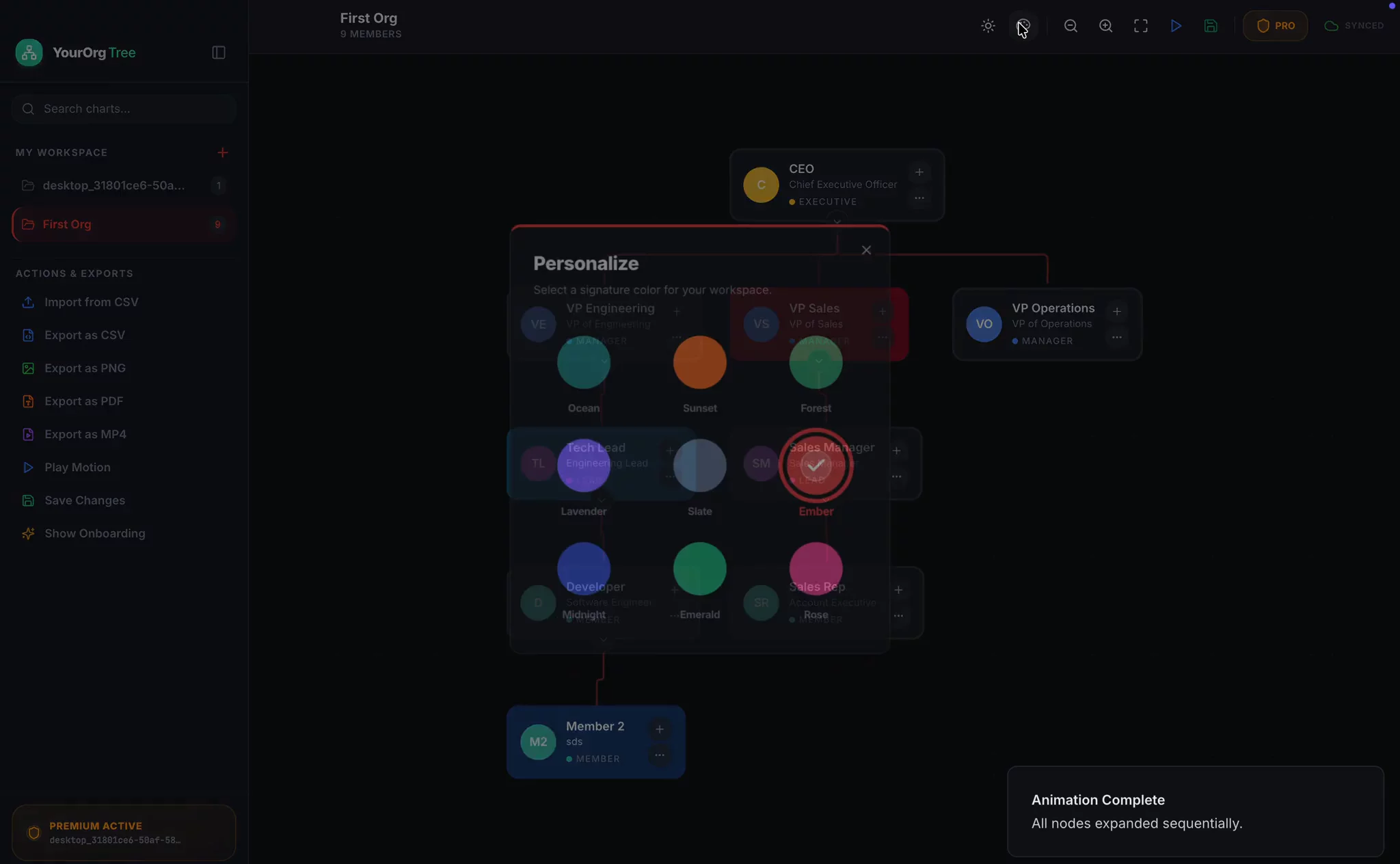Image resolution: width=1400 pixels, height=864 pixels.
Task: Toggle light theme with the sun icon
Action: click(x=988, y=26)
